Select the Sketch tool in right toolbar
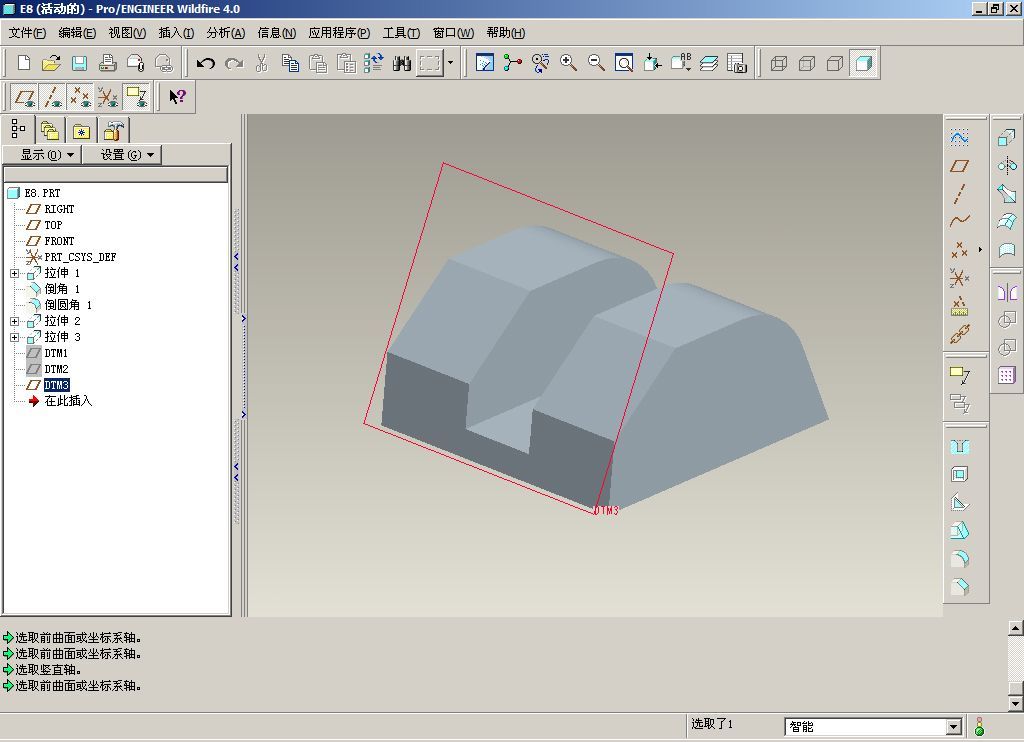This screenshot has height=742, width=1024. click(959, 137)
